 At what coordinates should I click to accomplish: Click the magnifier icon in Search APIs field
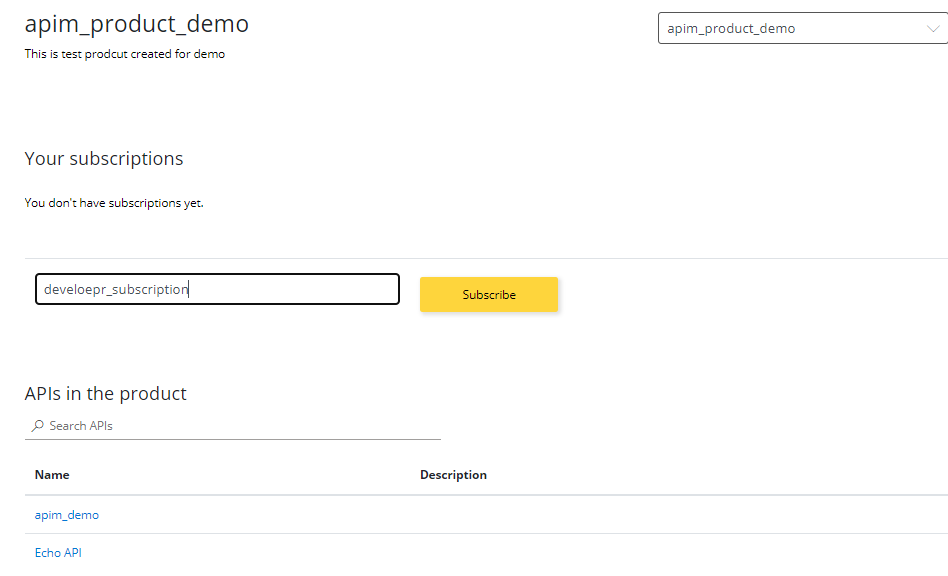point(36,425)
